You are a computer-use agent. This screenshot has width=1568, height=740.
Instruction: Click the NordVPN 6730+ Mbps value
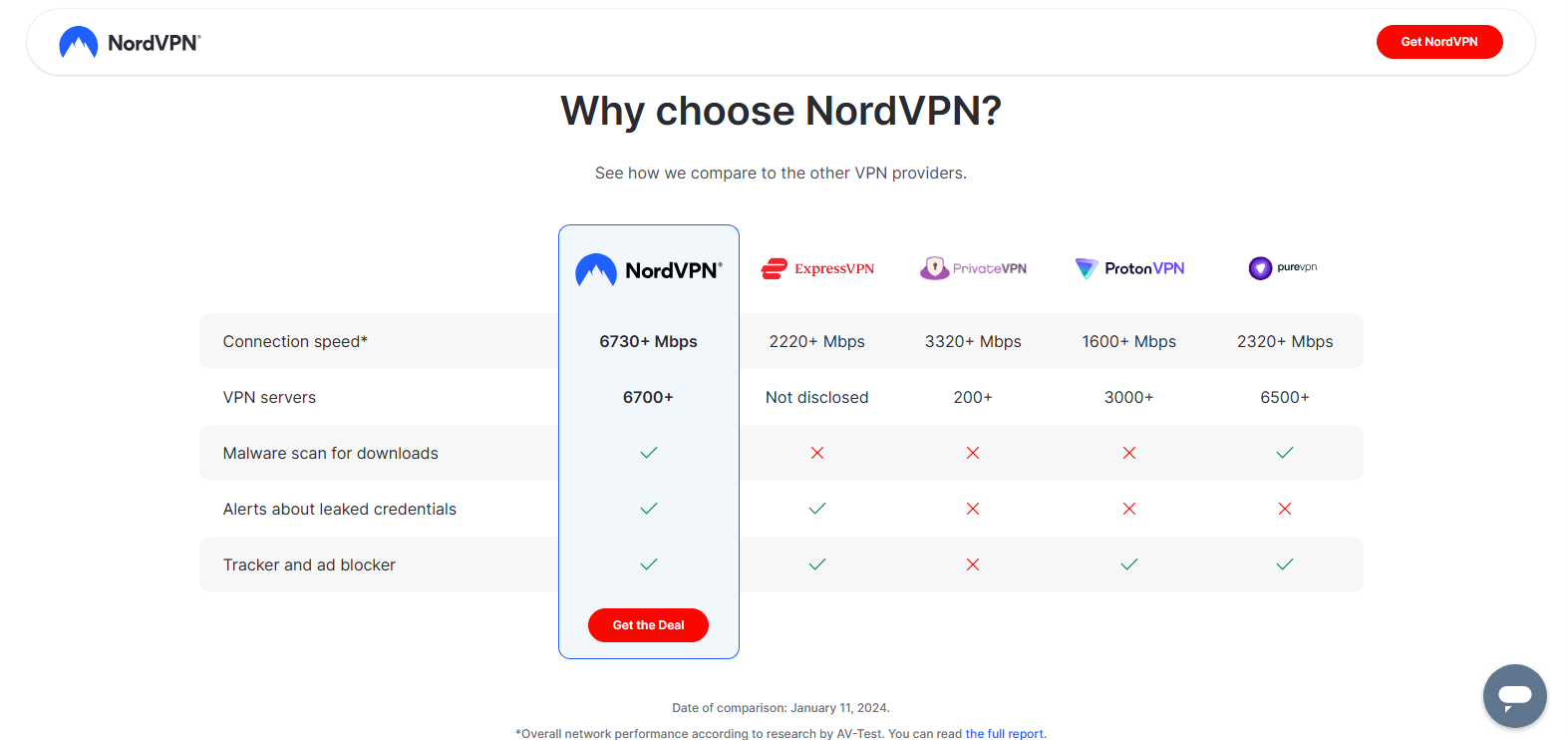(x=648, y=341)
